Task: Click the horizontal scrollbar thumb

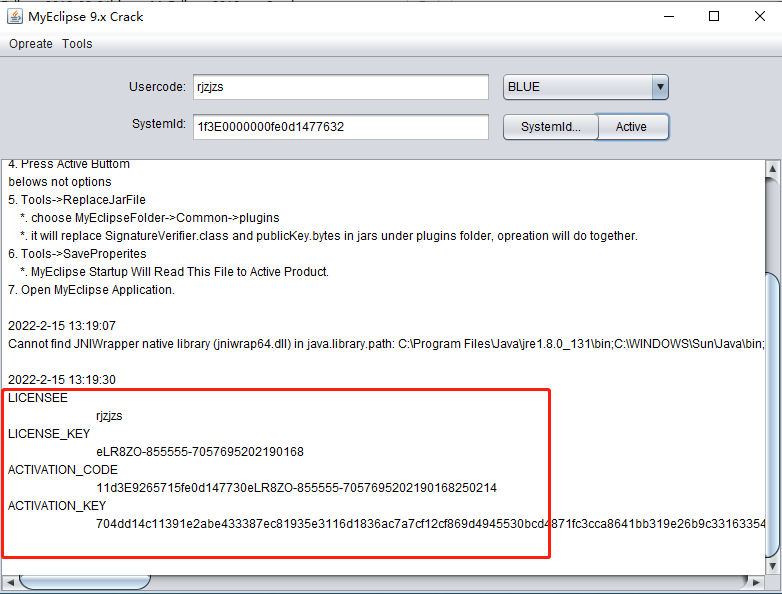Action: point(85,582)
